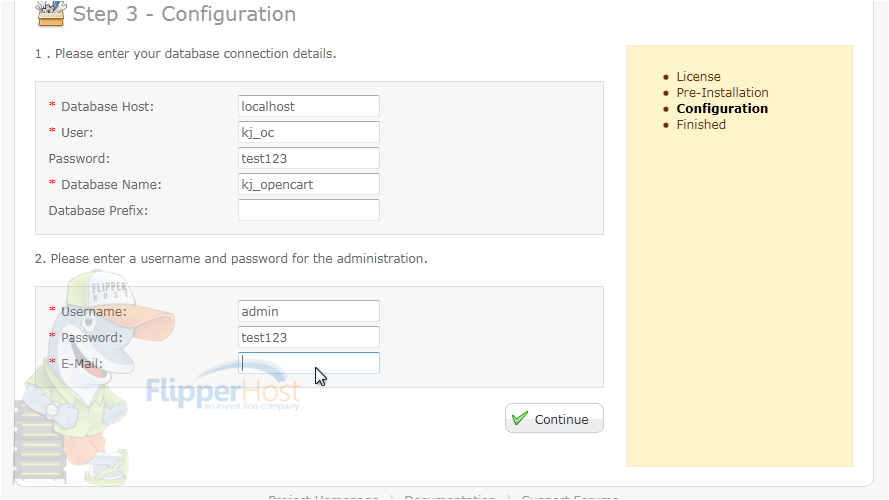Click the green checkmark on Continue

click(519, 418)
